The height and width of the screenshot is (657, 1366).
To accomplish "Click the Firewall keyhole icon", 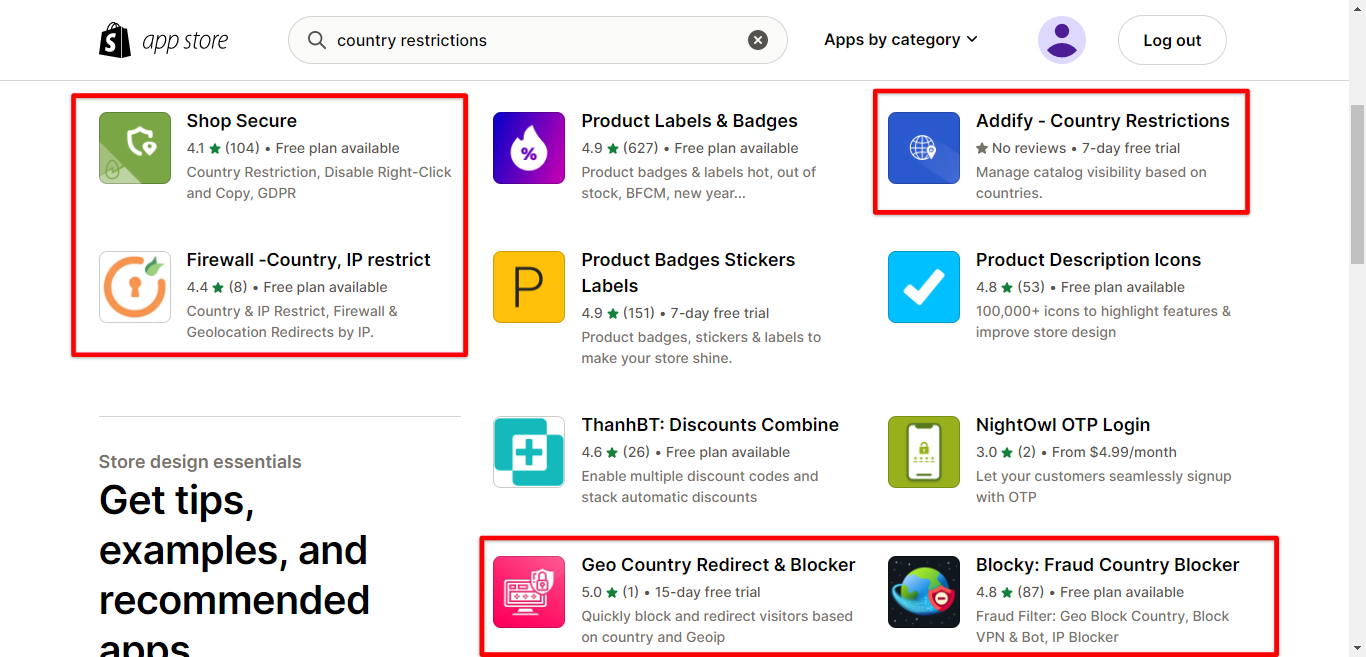I will click(x=134, y=287).
